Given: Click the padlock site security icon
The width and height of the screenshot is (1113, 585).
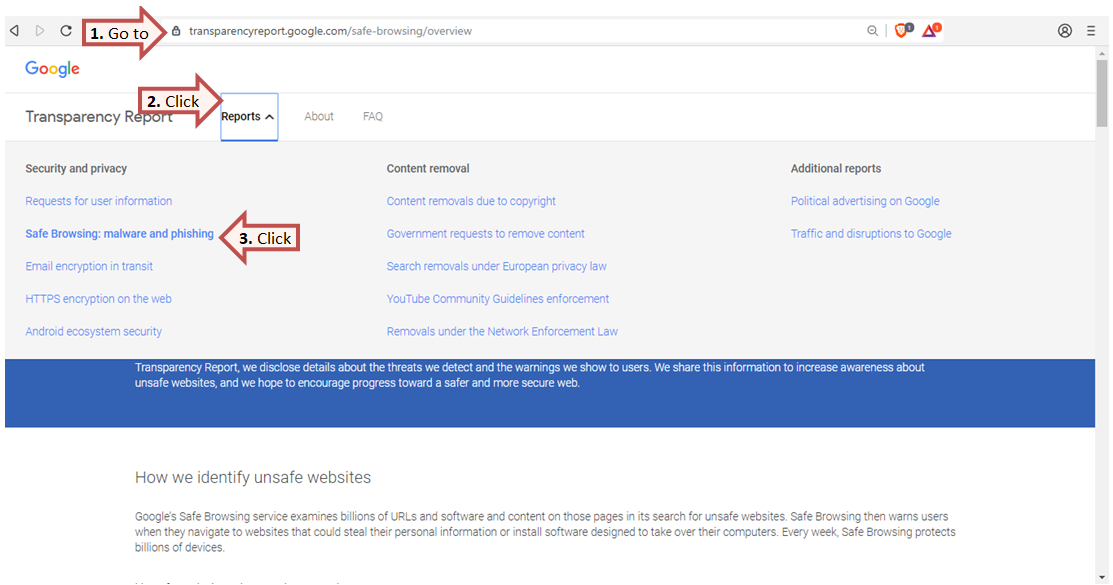Looking at the screenshot, I should click(176, 31).
